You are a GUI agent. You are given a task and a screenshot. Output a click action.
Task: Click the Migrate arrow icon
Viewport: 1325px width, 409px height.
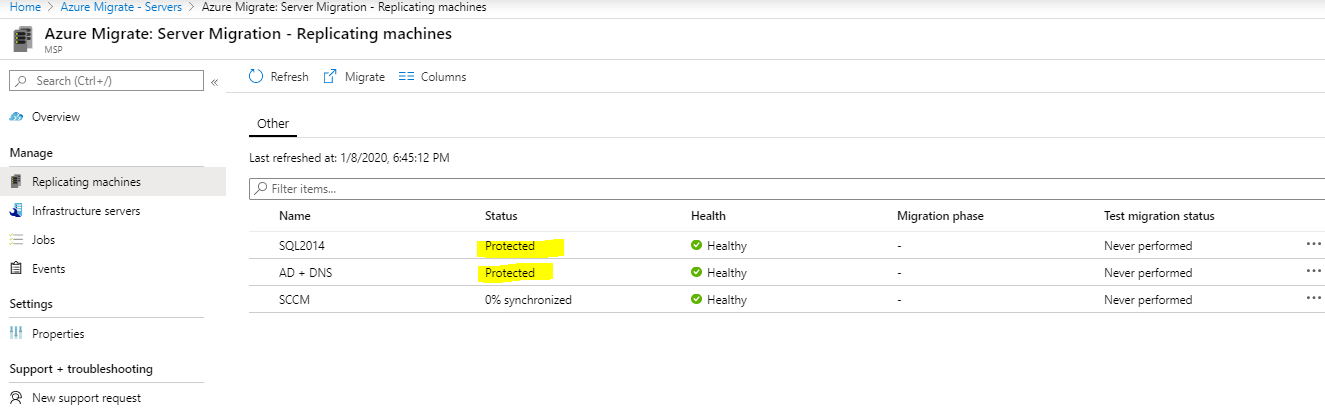coord(330,77)
